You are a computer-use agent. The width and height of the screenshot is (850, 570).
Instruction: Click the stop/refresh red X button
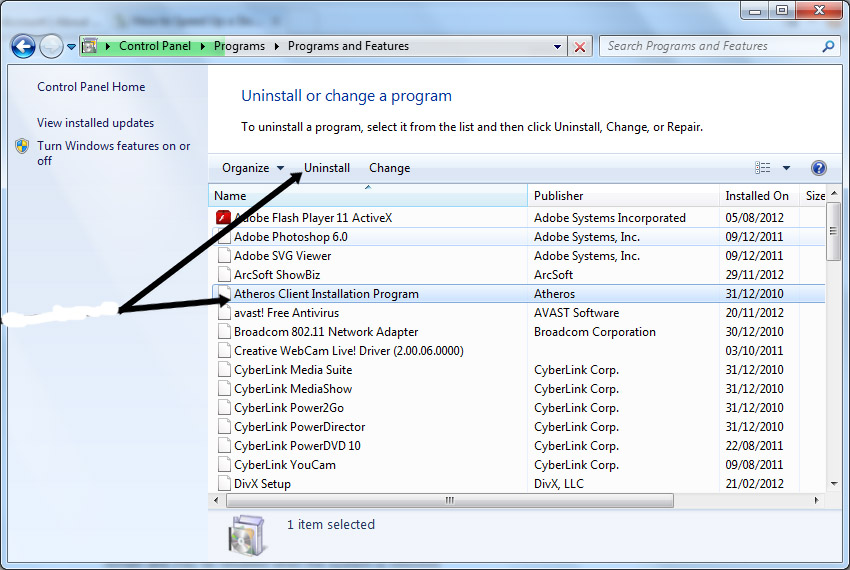pyautogui.click(x=580, y=46)
